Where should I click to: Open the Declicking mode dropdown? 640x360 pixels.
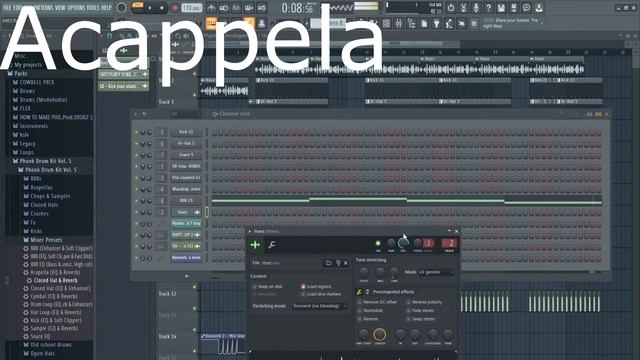point(320,306)
